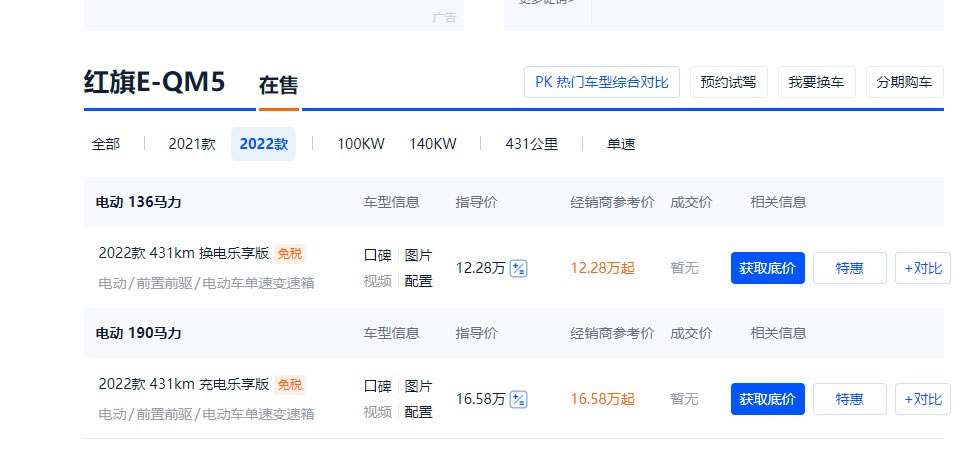The height and width of the screenshot is (466, 975).
Task: Click 特惠 for 换电乐享版 row
Action: point(850,268)
